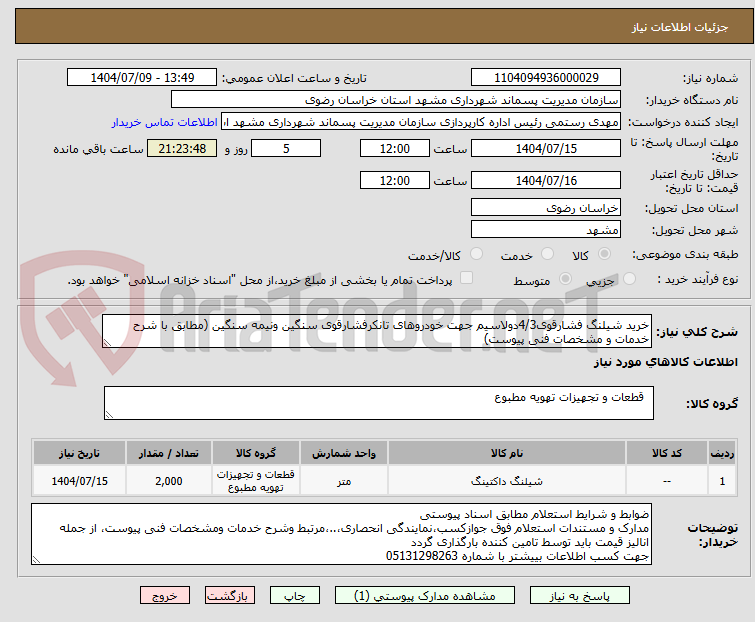
Task: Click the buyer notes text area
Action: tap(341, 534)
